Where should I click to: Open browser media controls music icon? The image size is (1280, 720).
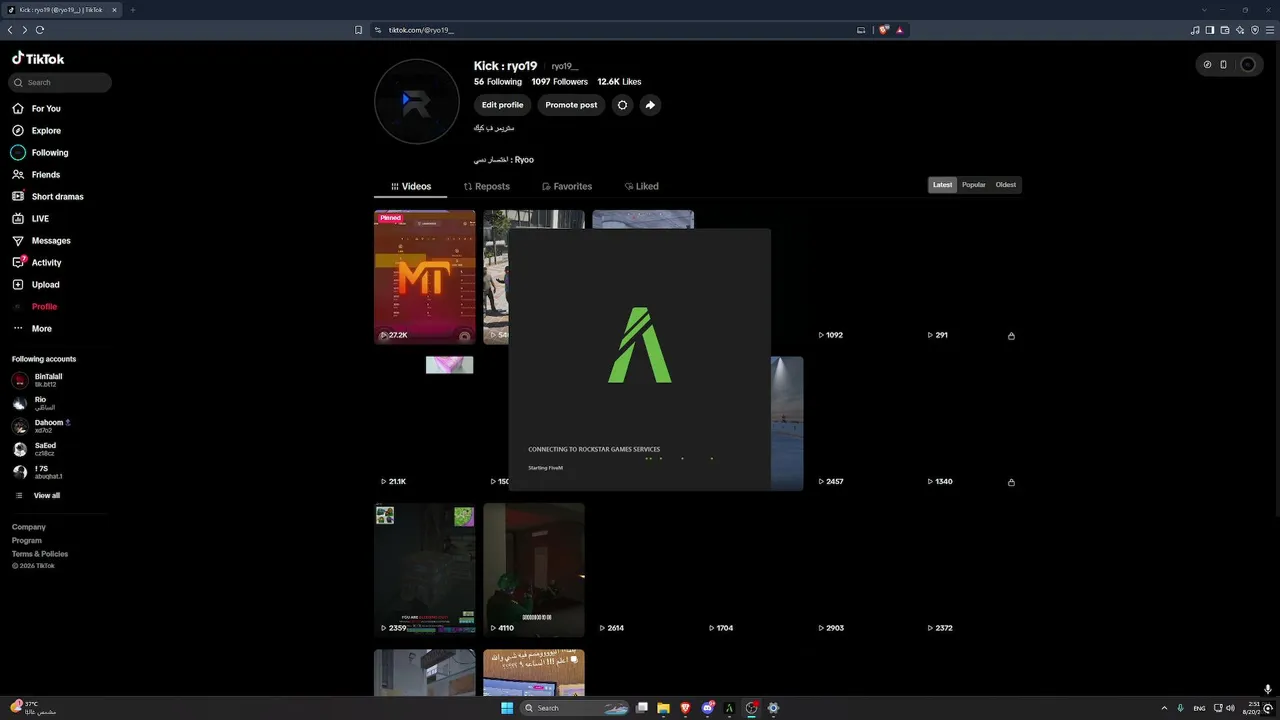click(1195, 30)
